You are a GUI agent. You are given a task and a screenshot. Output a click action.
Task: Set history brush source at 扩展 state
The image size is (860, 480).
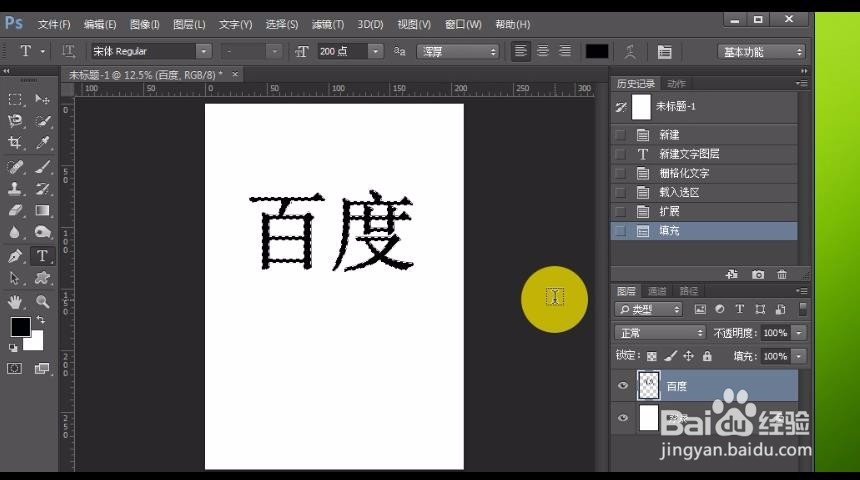tap(620, 212)
